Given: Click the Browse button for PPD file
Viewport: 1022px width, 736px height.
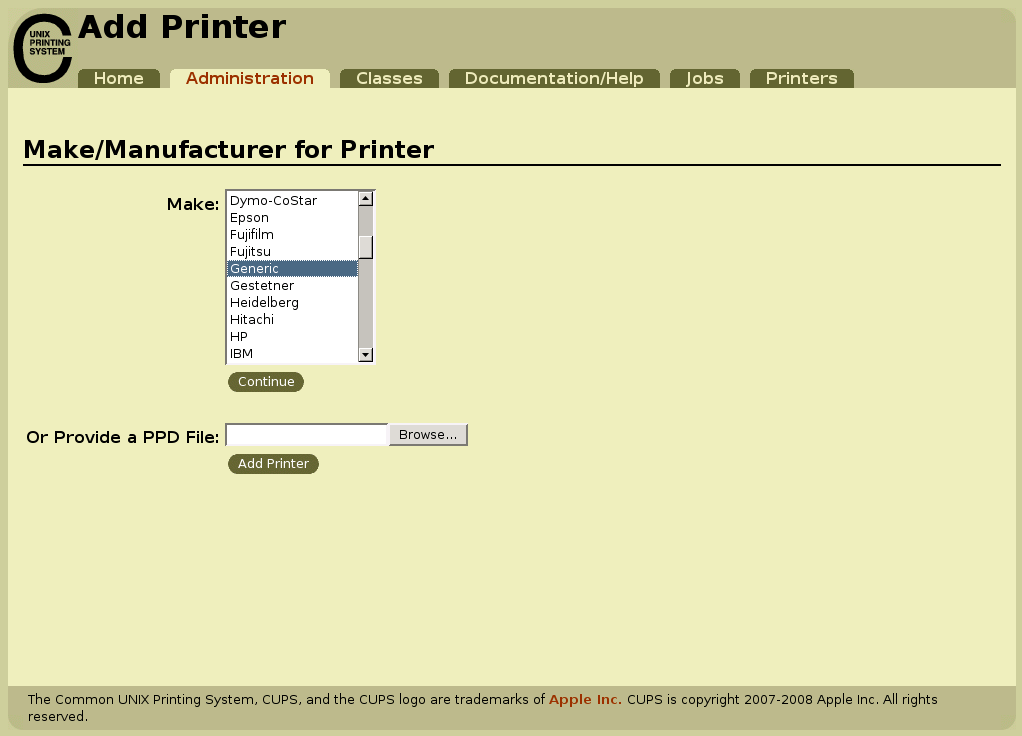Looking at the screenshot, I should (427, 434).
